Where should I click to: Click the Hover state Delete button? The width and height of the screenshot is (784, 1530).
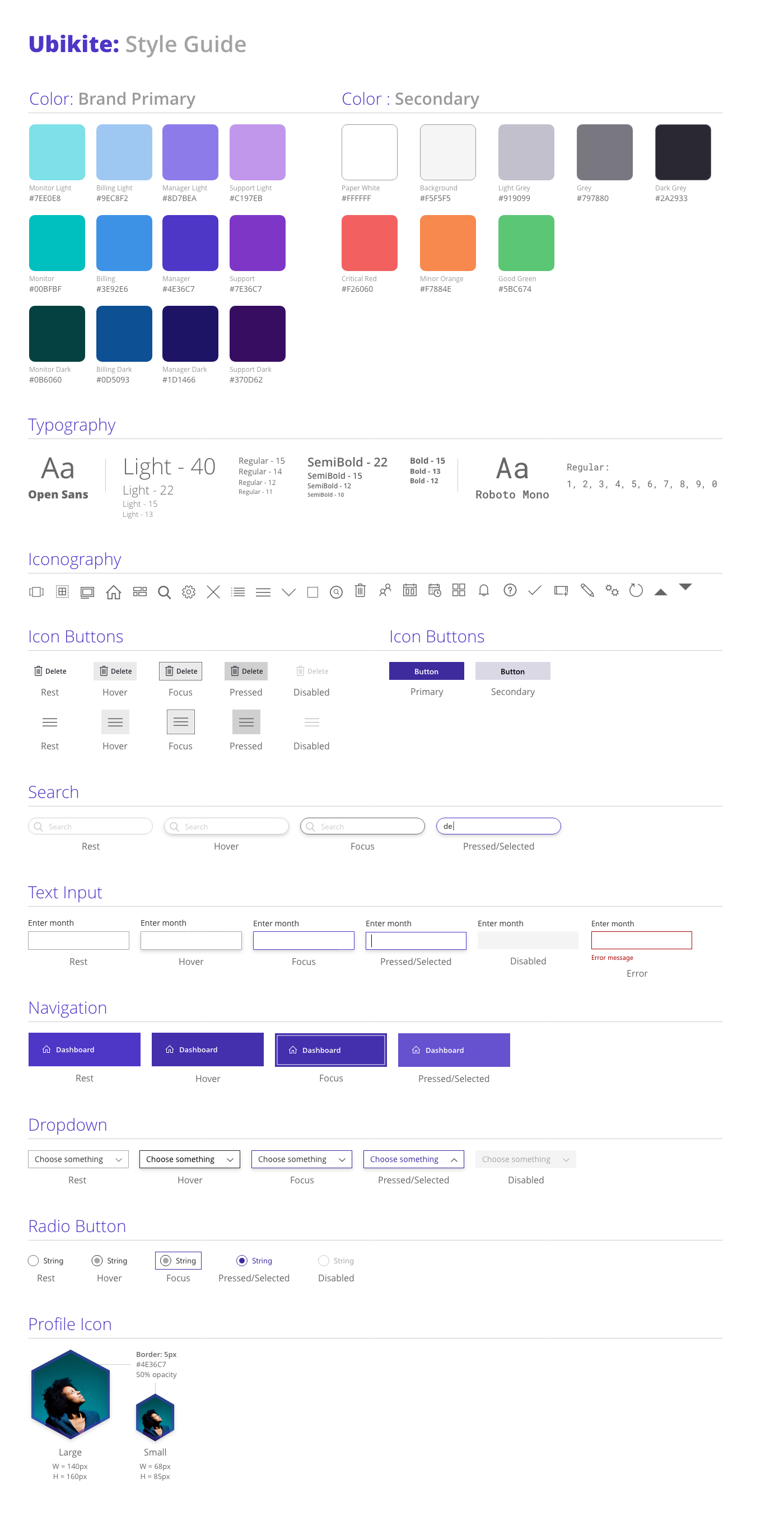point(115,671)
